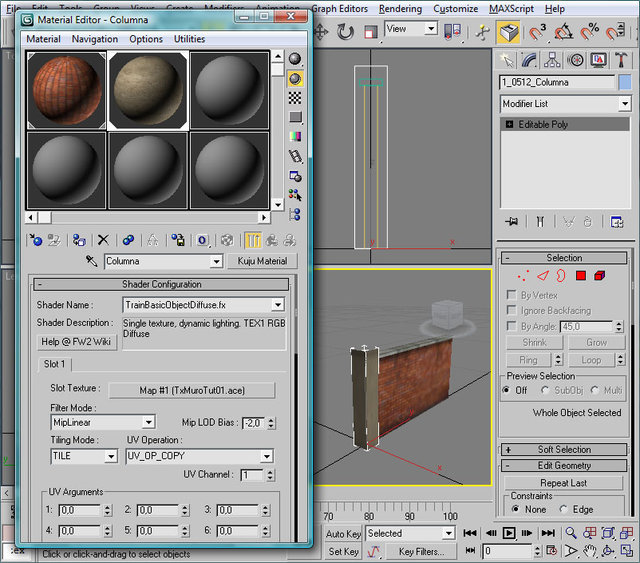
Task: Select the Polygon sub-object level icon
Action: pyautogui.click(x=580, y=276)
